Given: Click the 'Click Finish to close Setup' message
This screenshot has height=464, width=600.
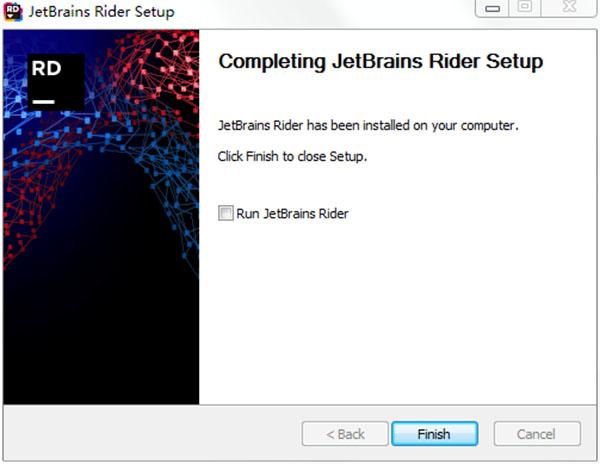Looking at the screenshot, I should pos(292,156).
